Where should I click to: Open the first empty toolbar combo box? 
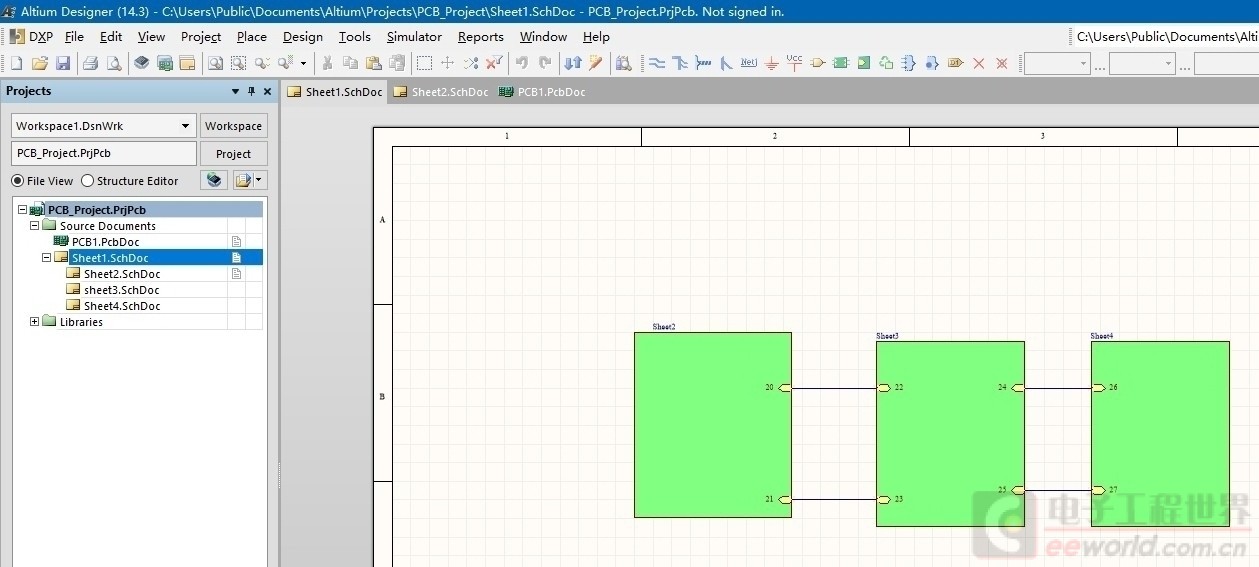pos(1057,63)
